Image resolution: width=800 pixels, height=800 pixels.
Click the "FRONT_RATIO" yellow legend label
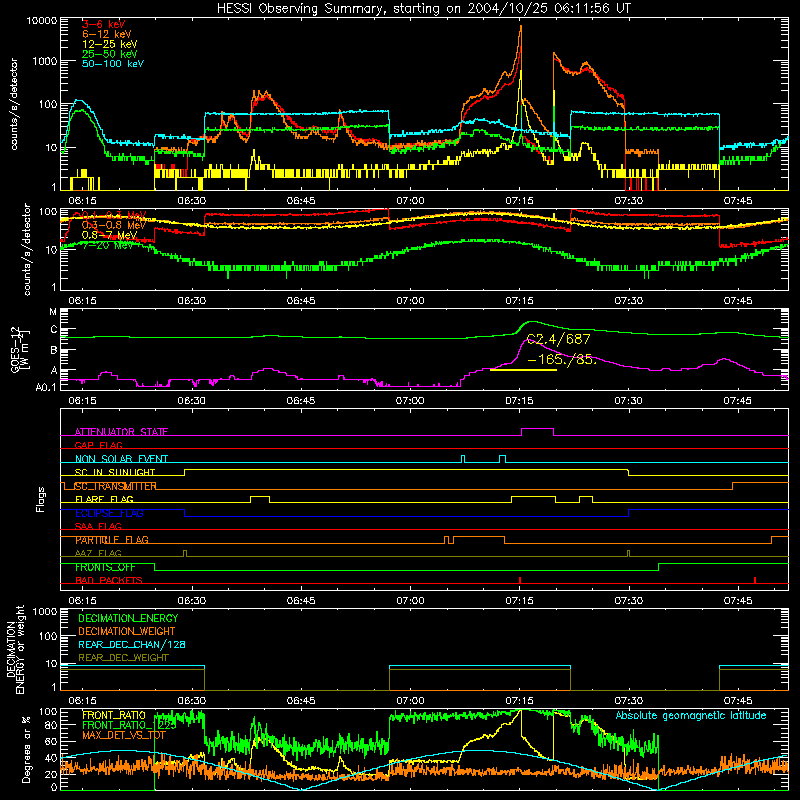tap(114, 715)
